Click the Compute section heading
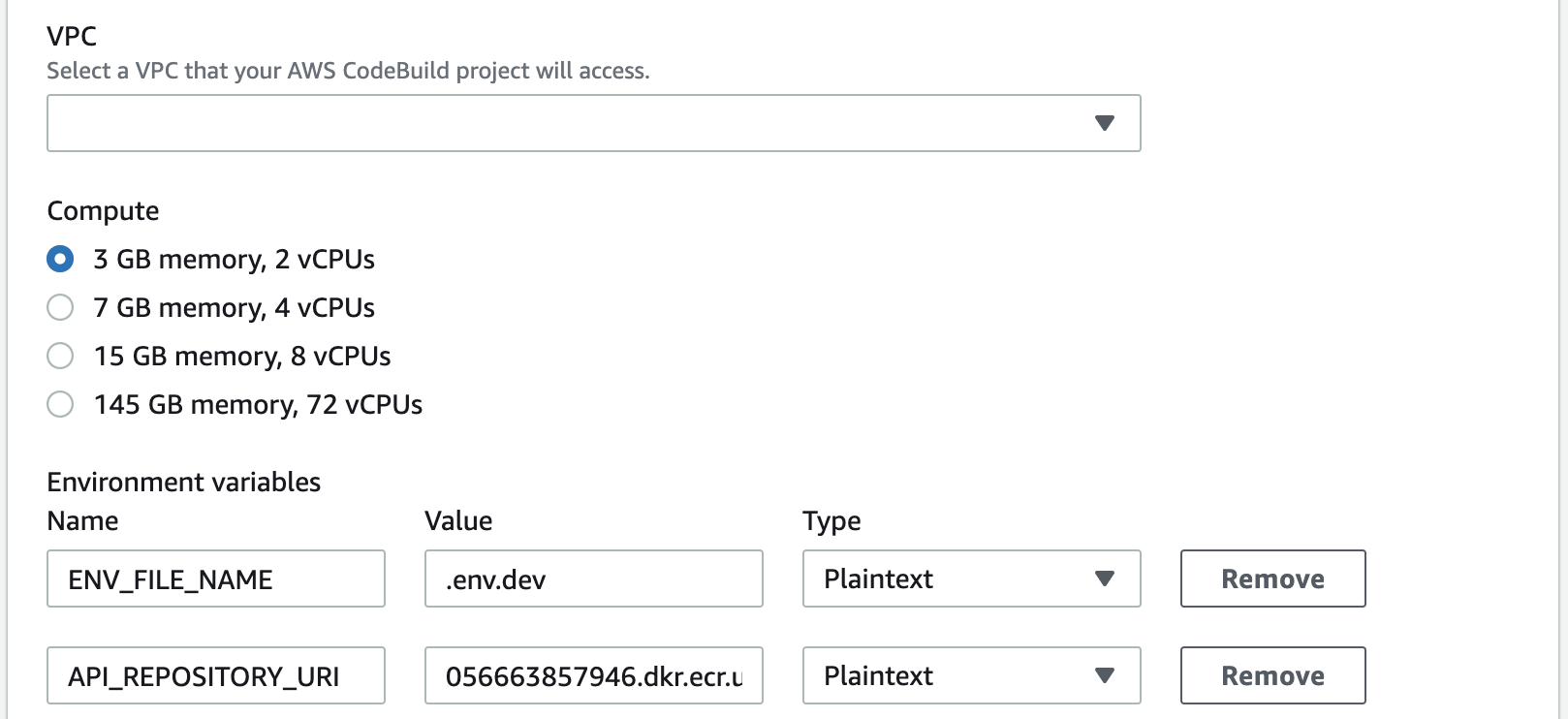Image resolution: width=1568 pixels, height=719 pixels. coord(103,210)
